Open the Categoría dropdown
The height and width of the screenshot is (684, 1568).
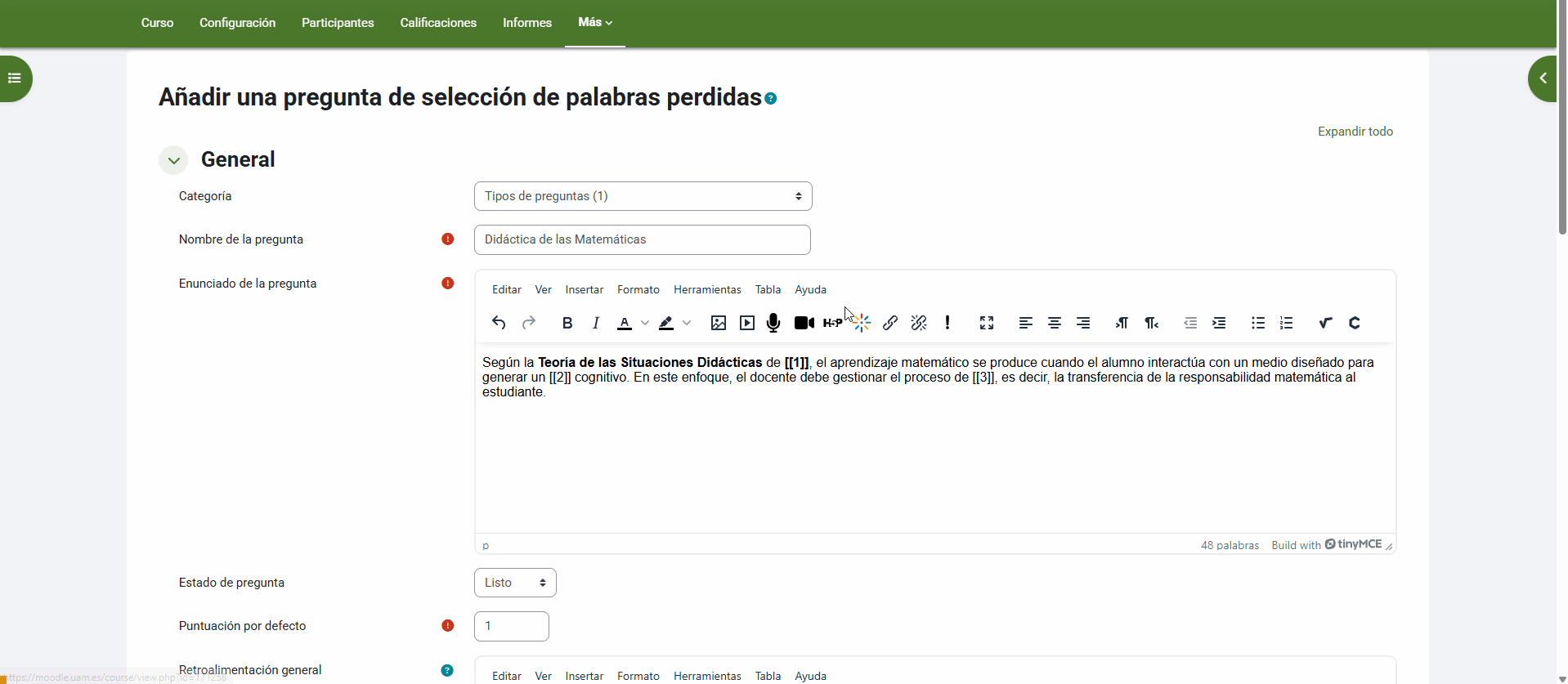[643, 196]
